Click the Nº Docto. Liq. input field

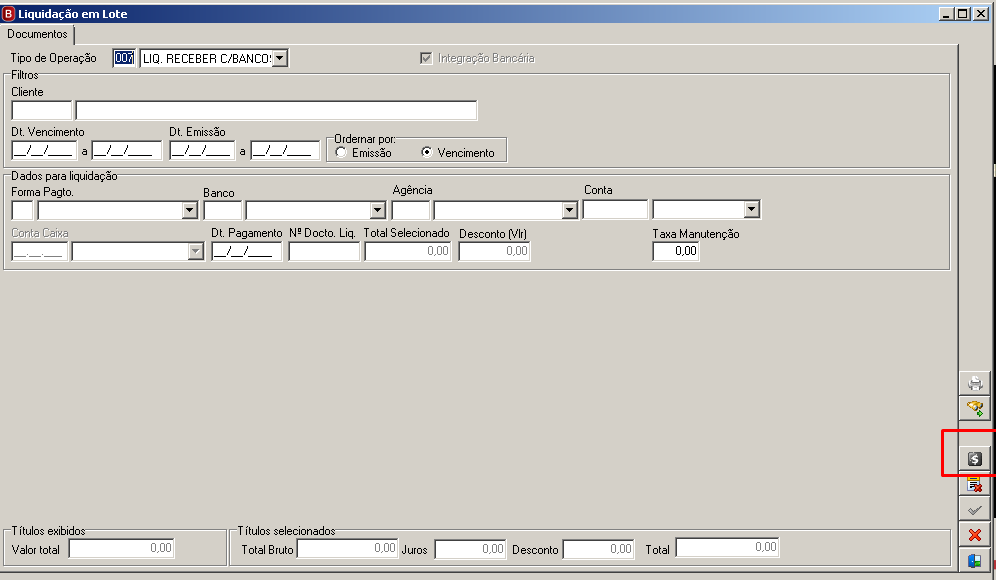click(324, 252)
